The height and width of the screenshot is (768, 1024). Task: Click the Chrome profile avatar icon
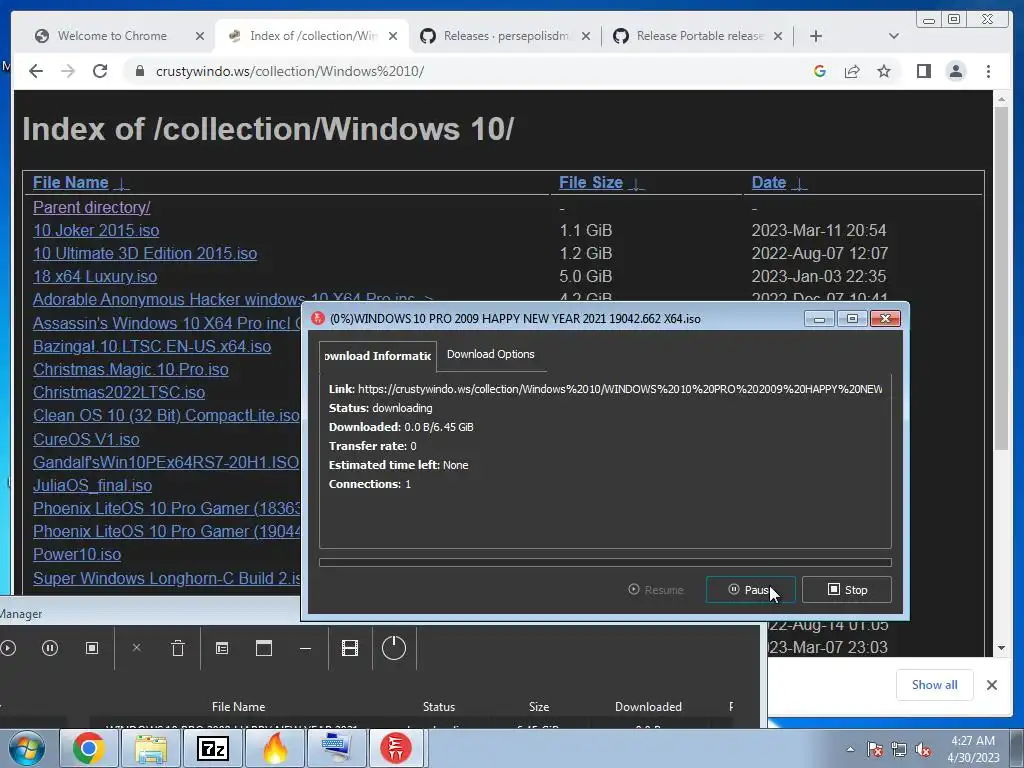[955, 71]
